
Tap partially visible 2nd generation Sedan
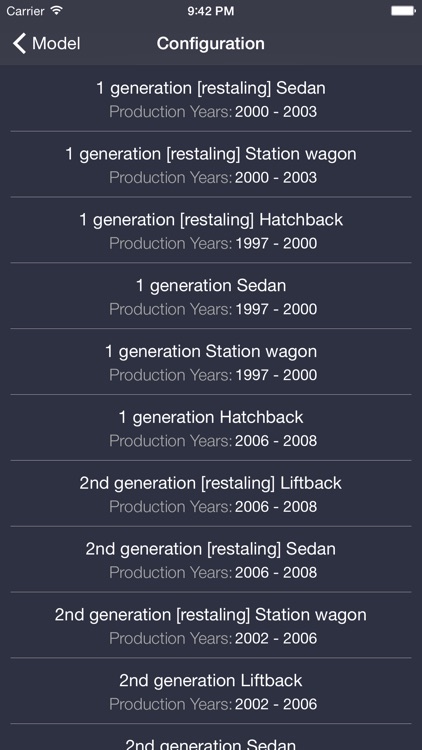point(211,737)
